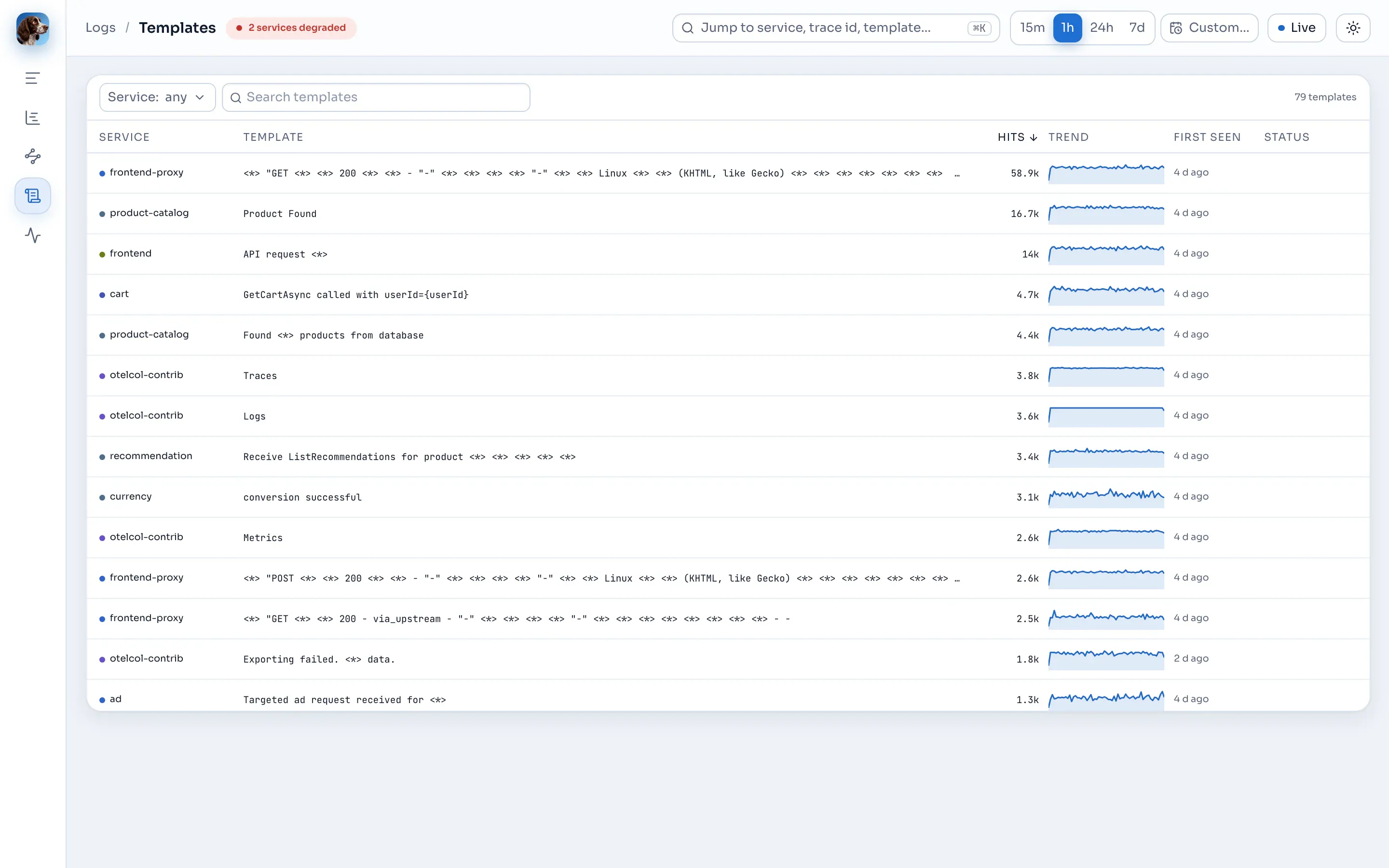Go to Logs breadcrumb
Screen dimensions: 1389x868
(100, 28)
